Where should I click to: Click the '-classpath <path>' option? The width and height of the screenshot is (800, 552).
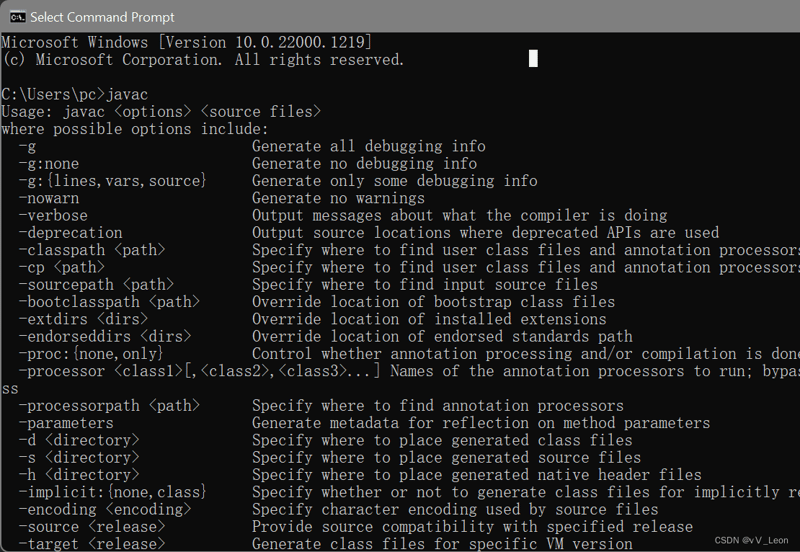[92, 250]
